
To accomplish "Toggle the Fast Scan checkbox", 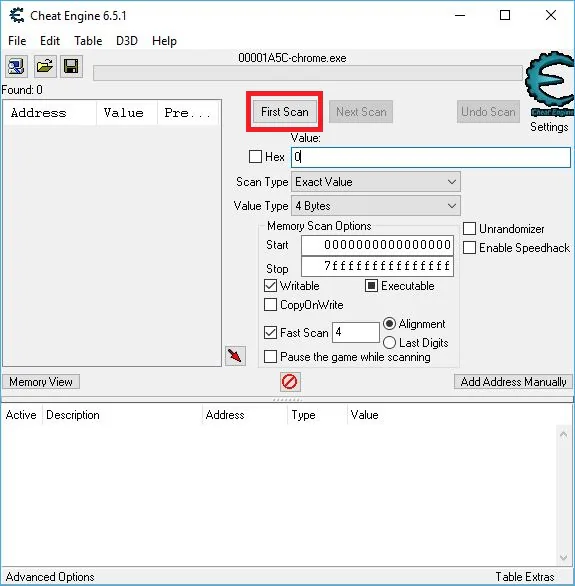I will 270,332.
